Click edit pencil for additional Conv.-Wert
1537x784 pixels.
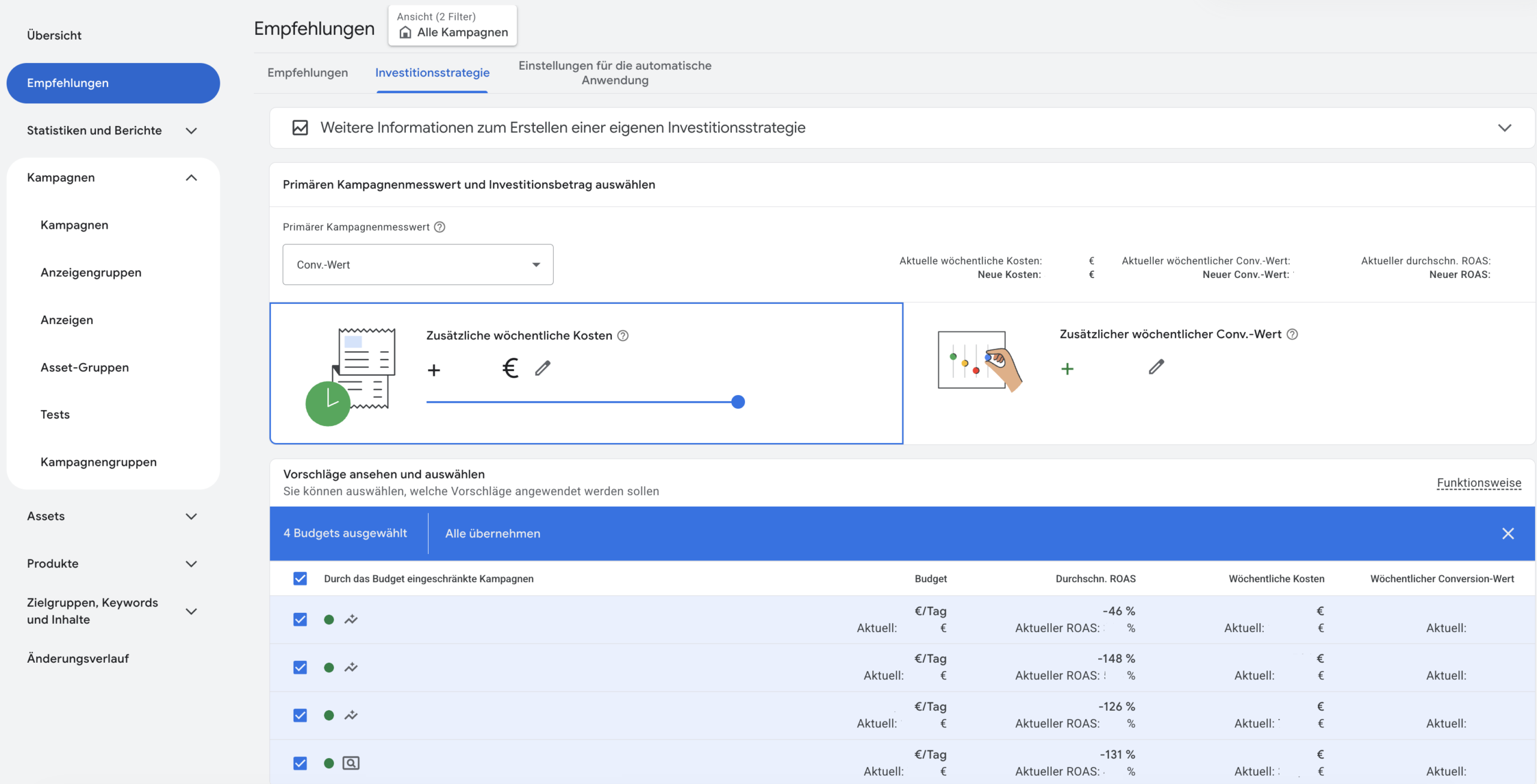1156,367
